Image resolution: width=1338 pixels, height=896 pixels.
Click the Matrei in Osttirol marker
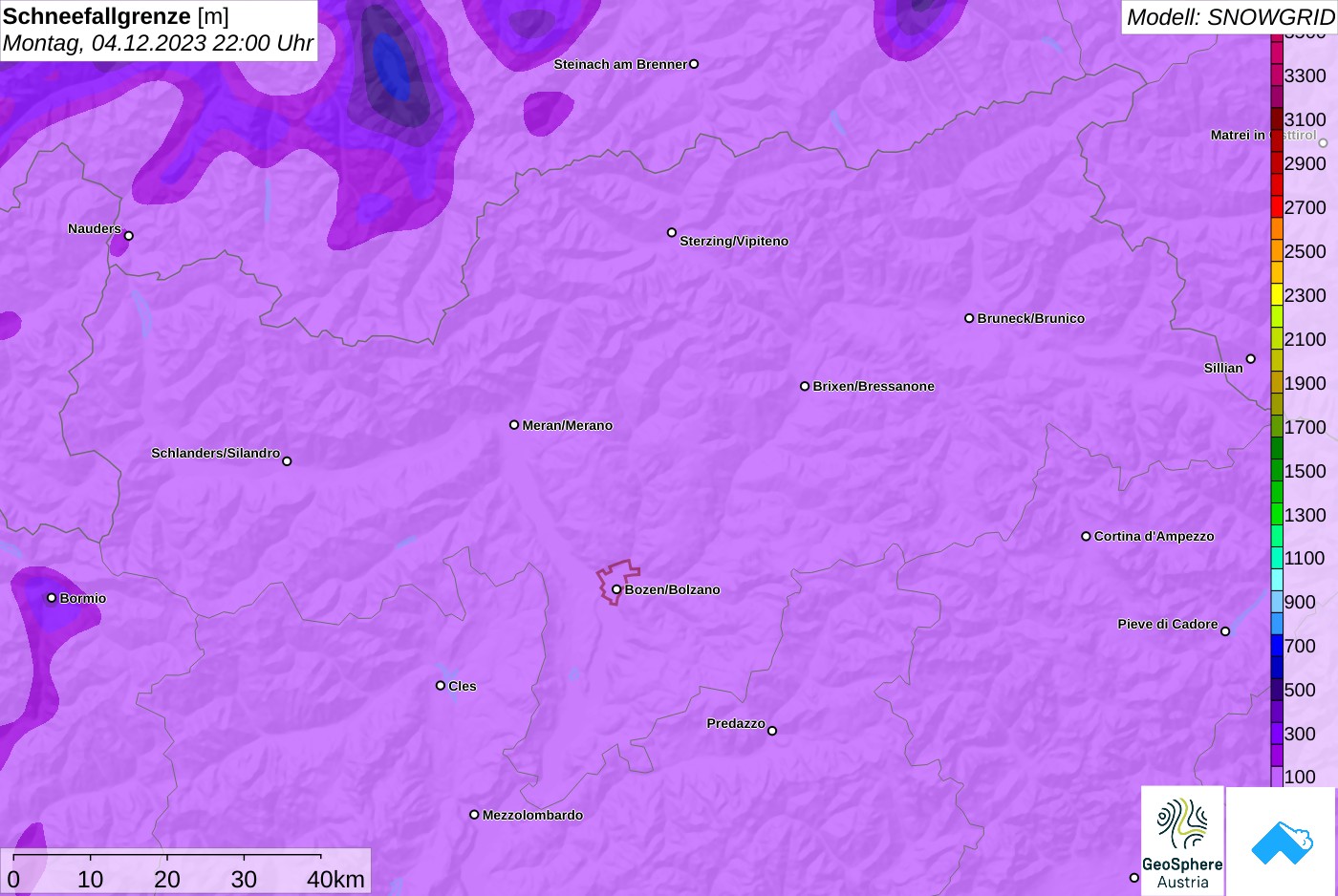[x=1324, y=143]
